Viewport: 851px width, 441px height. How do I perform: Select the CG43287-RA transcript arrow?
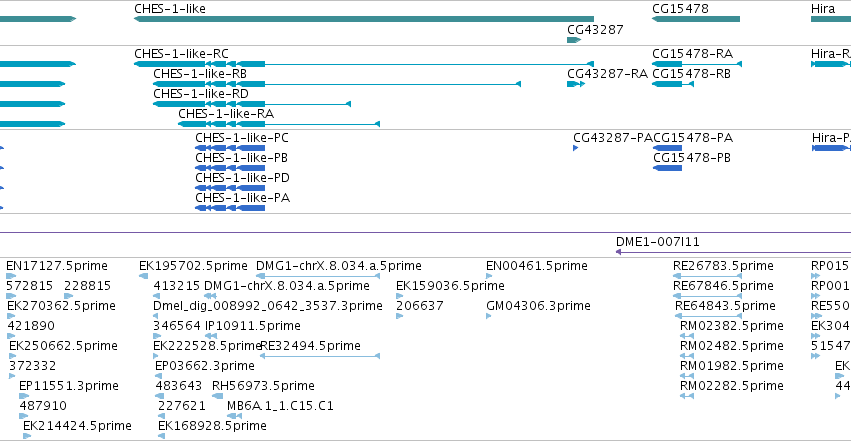(x=576, y=84)
